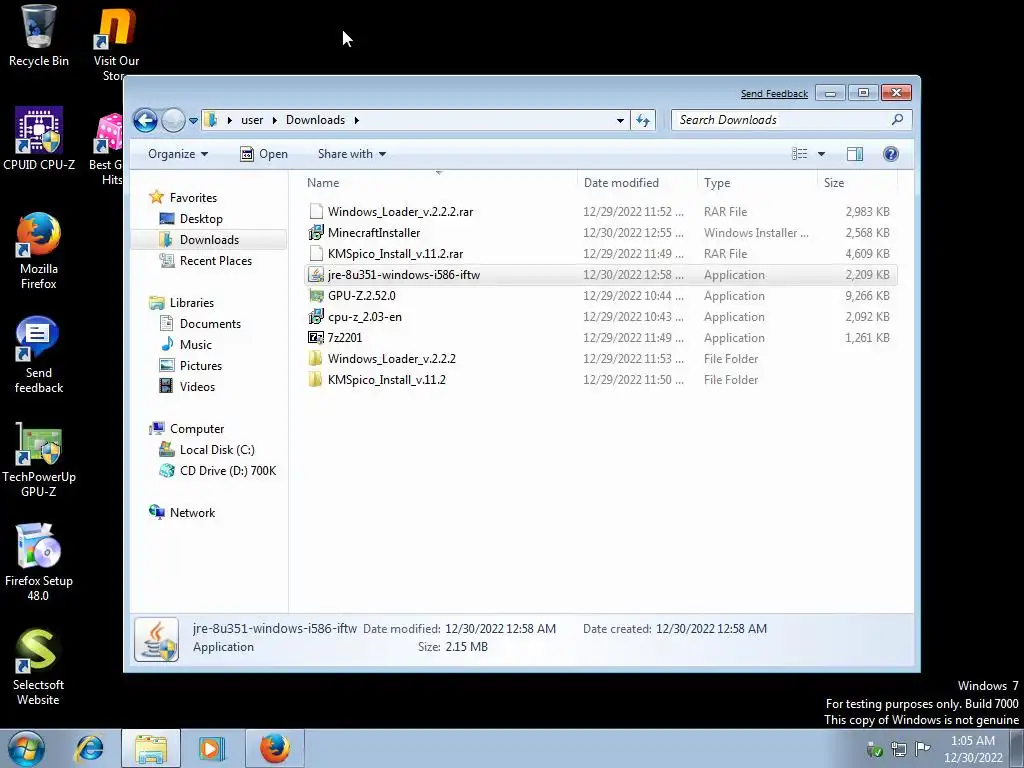1024x768 pixels.
Task: Click the Favorites group header
Action: (193, 198)
